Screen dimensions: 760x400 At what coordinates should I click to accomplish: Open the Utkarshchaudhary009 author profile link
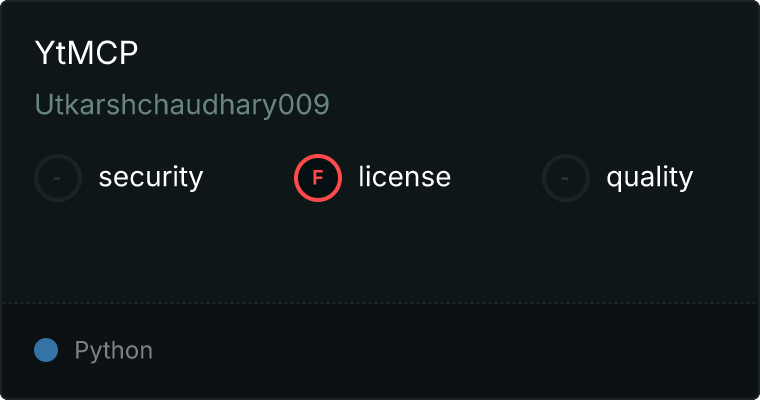click(182, 104)
